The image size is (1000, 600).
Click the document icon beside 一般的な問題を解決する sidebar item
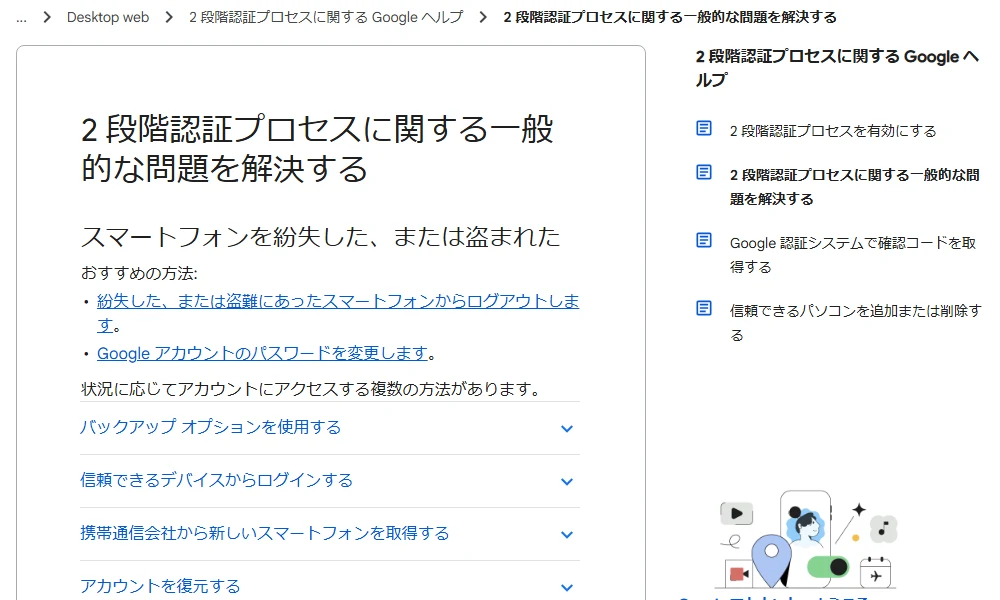click(x=703, y=172)
